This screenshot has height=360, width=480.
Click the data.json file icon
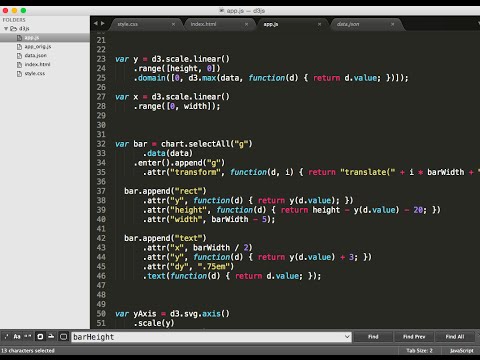coord(19,56)
